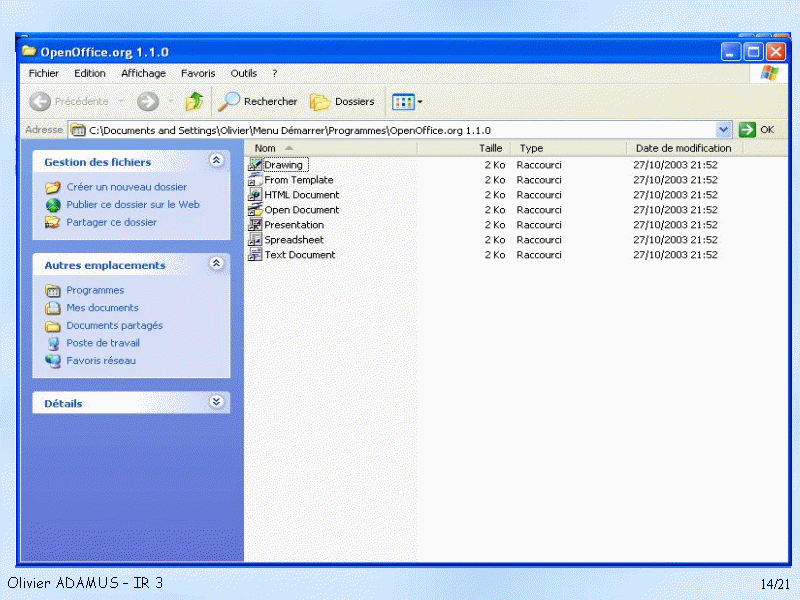Screen dimensions: 800x600
Task: Select the Spreadsheet shortcut icon
Action: click(255, 239)
